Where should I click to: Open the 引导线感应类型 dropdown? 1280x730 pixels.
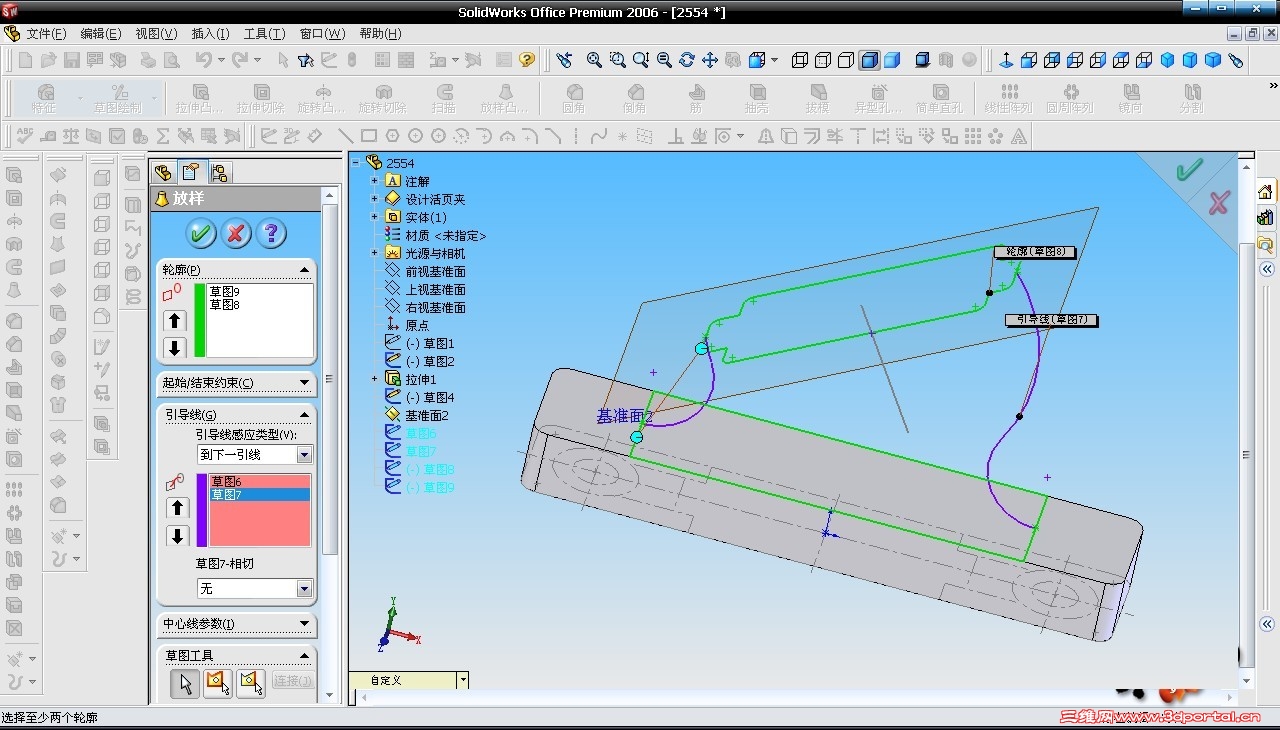pos(304,455)
